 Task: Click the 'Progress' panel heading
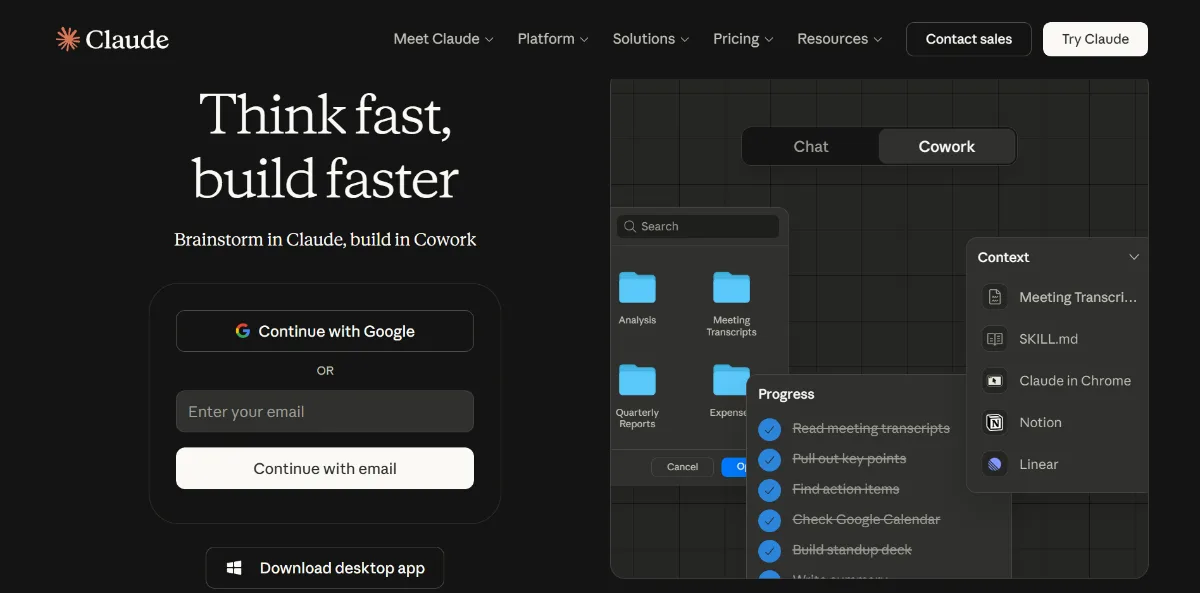coord(786,394)
